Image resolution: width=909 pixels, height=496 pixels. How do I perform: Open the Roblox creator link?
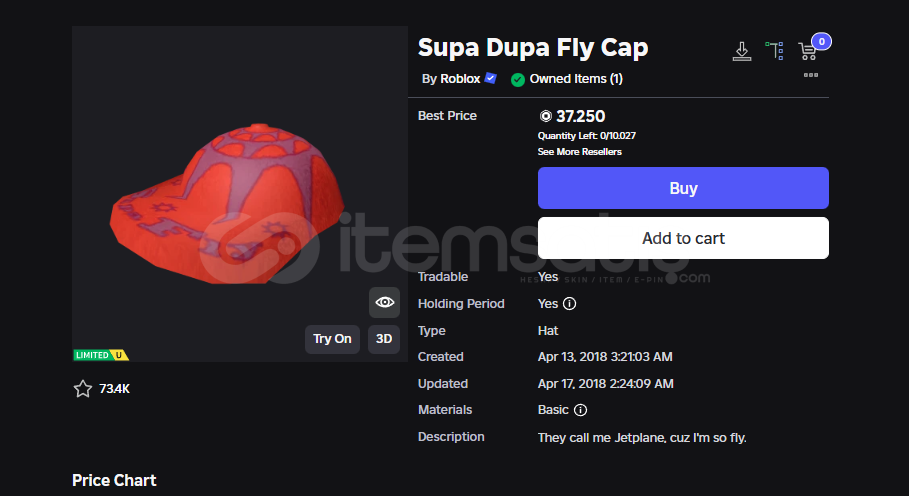(460, 79)
